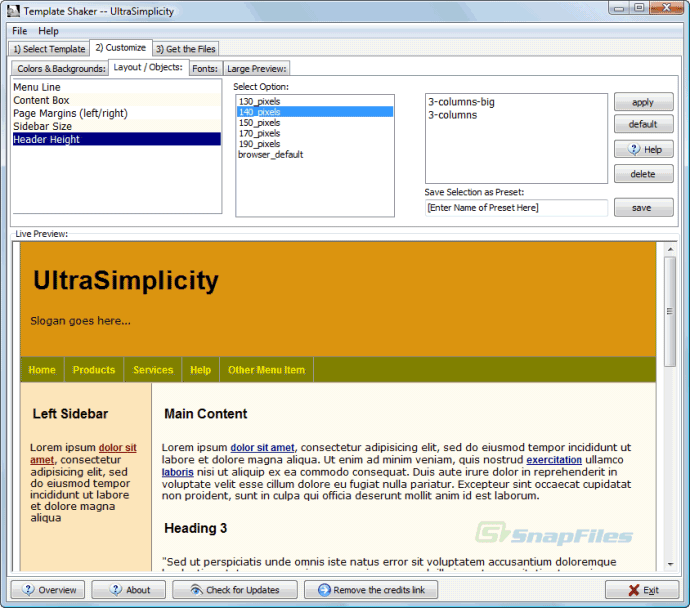690x608 pixels.
Task: Click the red X icon on Exit button
Action: click(634, 590)
